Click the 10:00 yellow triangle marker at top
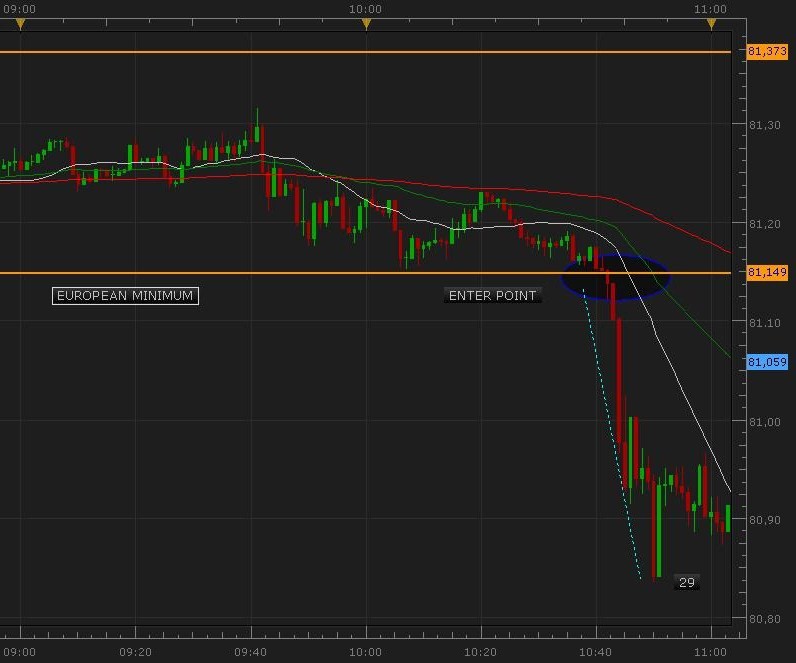This screenshot has width=796, height=663. (x=366, y=23)
